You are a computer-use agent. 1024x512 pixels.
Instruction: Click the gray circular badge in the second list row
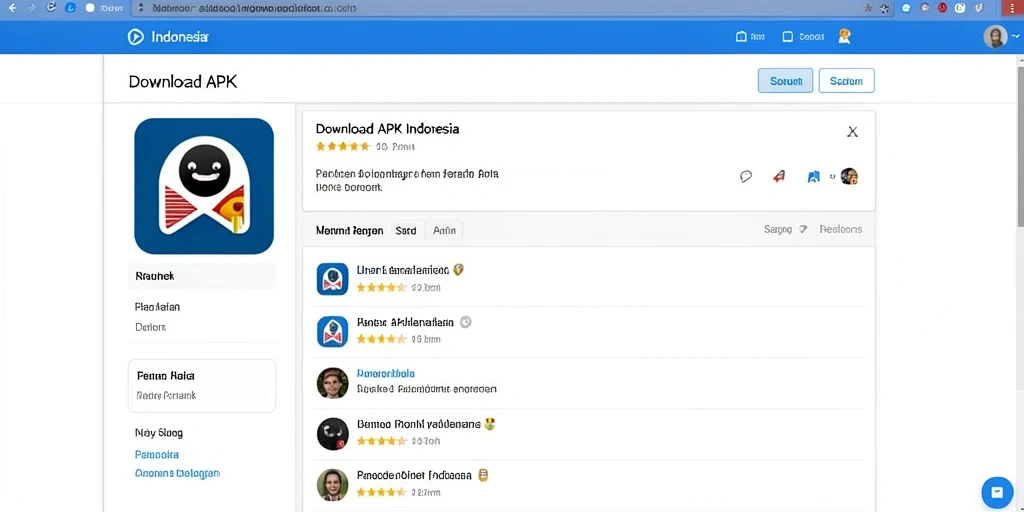[466, 322]
